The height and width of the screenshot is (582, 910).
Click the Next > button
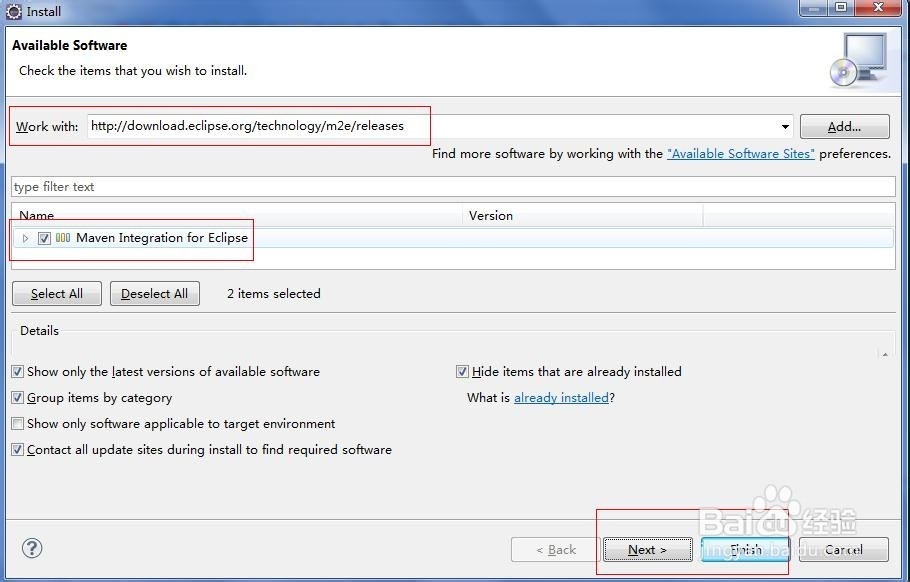[648, 550]
